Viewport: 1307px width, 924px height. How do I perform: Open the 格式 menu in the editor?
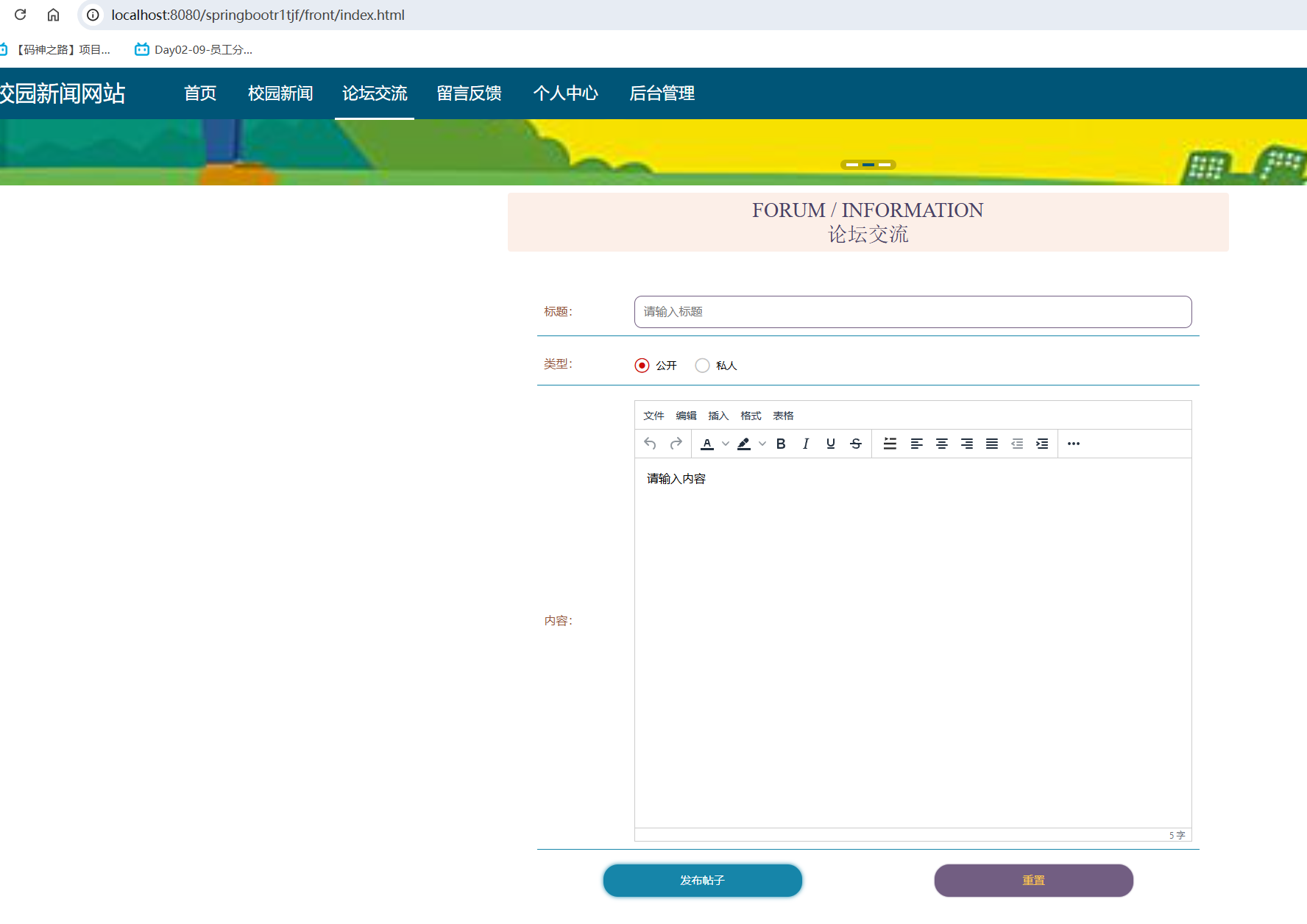(x=750, y=415)
